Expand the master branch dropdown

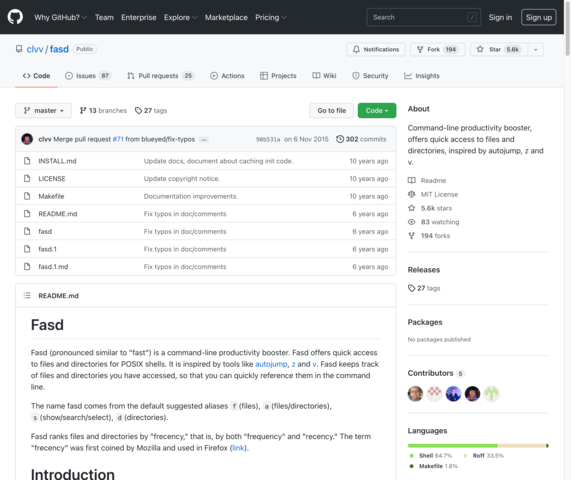(x=43, y=110)
